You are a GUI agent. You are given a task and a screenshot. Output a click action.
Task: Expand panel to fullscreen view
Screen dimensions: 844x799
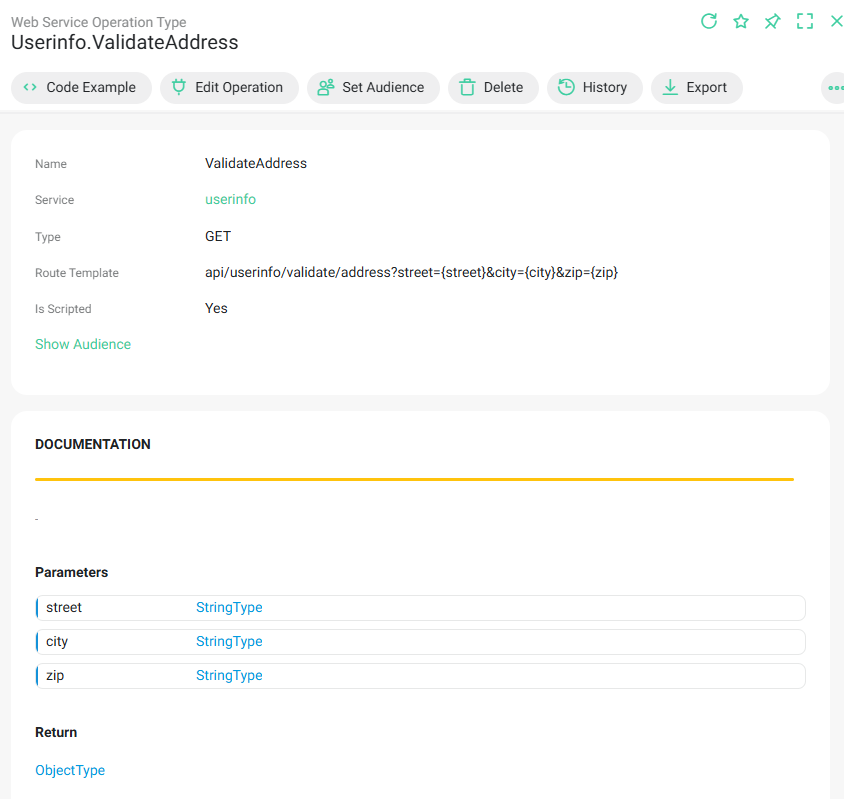pyautogui.click(x=805, y=21)
